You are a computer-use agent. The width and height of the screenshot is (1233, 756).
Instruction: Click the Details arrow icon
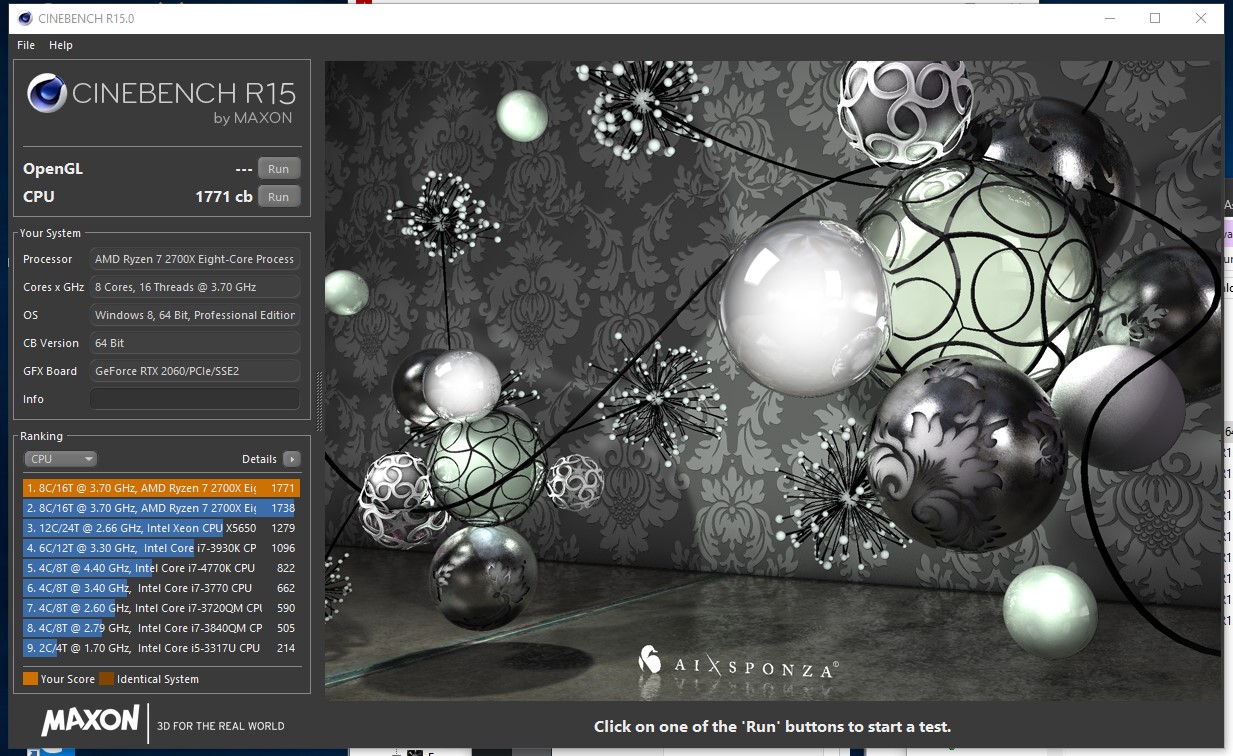[x=291, y=458]
